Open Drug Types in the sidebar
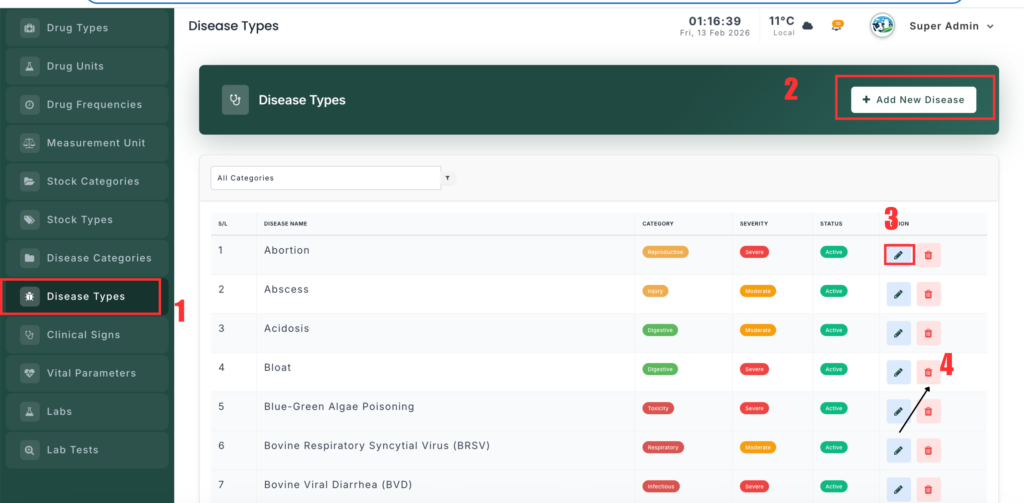This screenshot has height=503, width=1024. tap(78, 28)
